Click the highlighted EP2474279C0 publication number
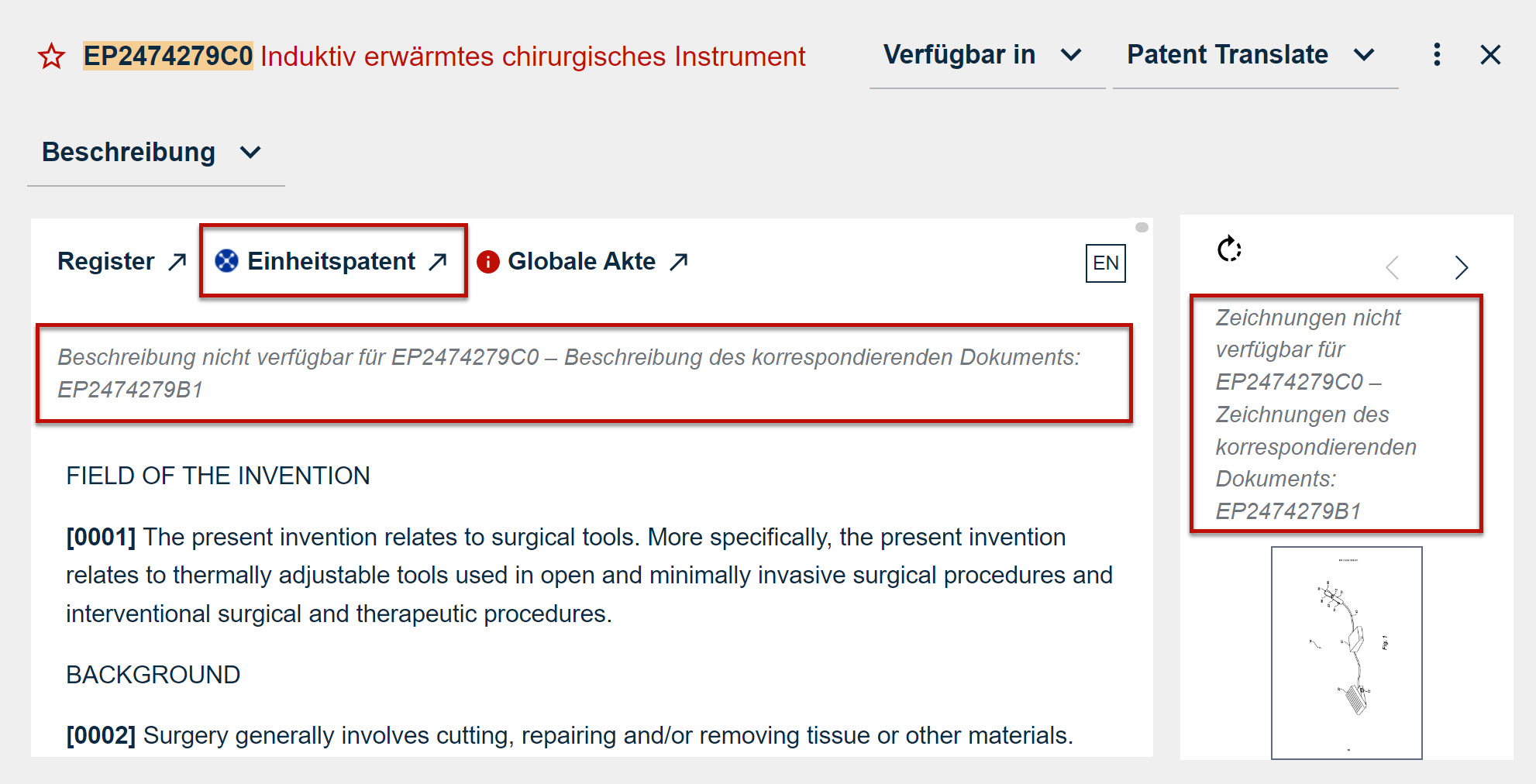Viewport: 1536px width, 784px height. [x=168, y=57]
